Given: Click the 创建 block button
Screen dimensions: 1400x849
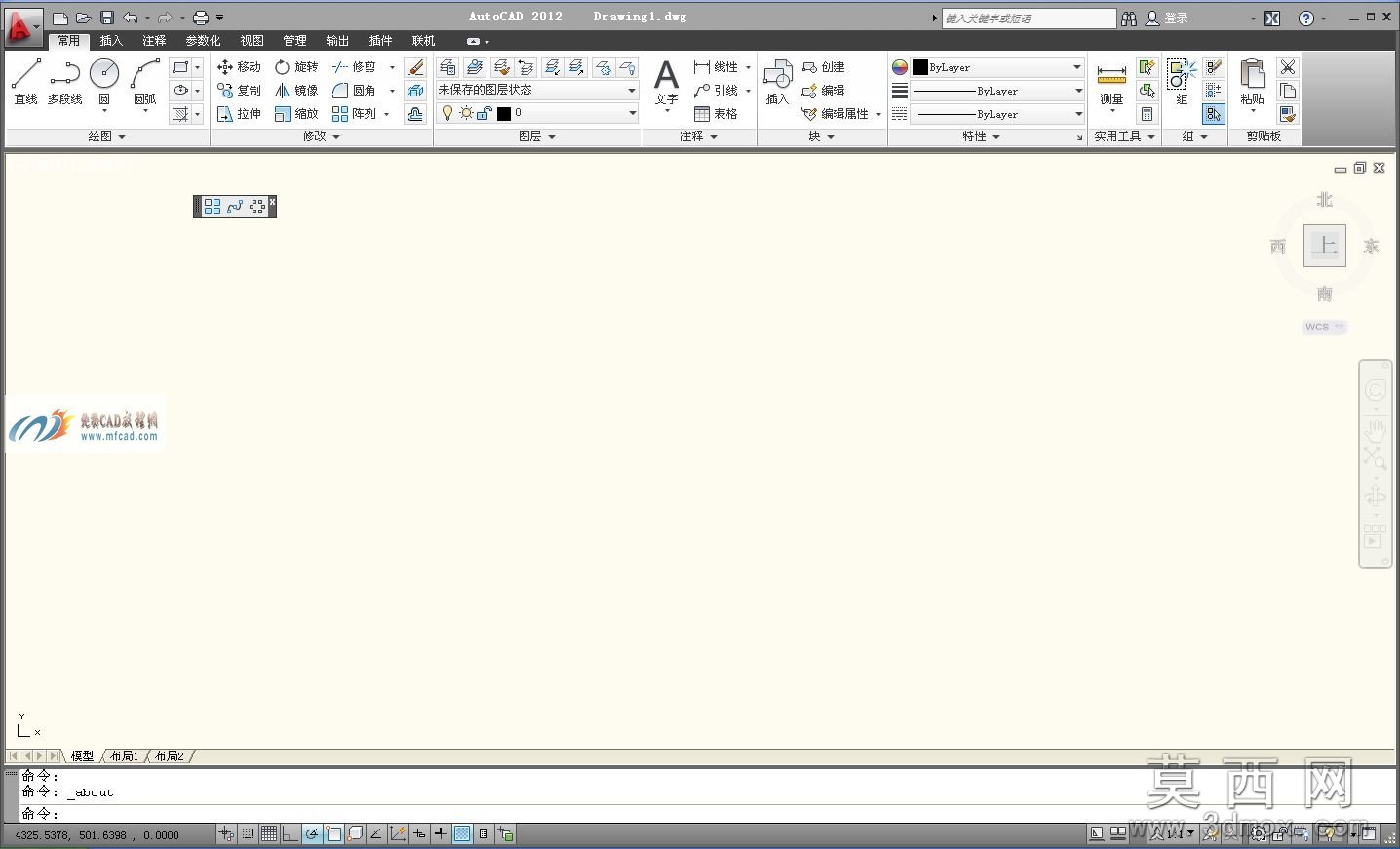Looking at the screenshot, I should (x=823, y=67).
